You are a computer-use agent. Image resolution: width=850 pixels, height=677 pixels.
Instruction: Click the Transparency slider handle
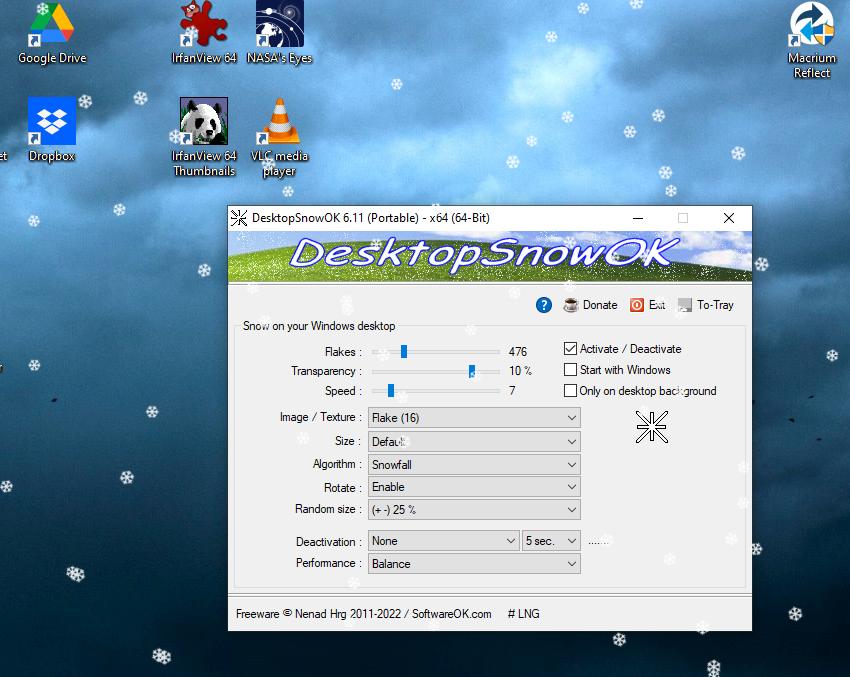pos(472,371)
